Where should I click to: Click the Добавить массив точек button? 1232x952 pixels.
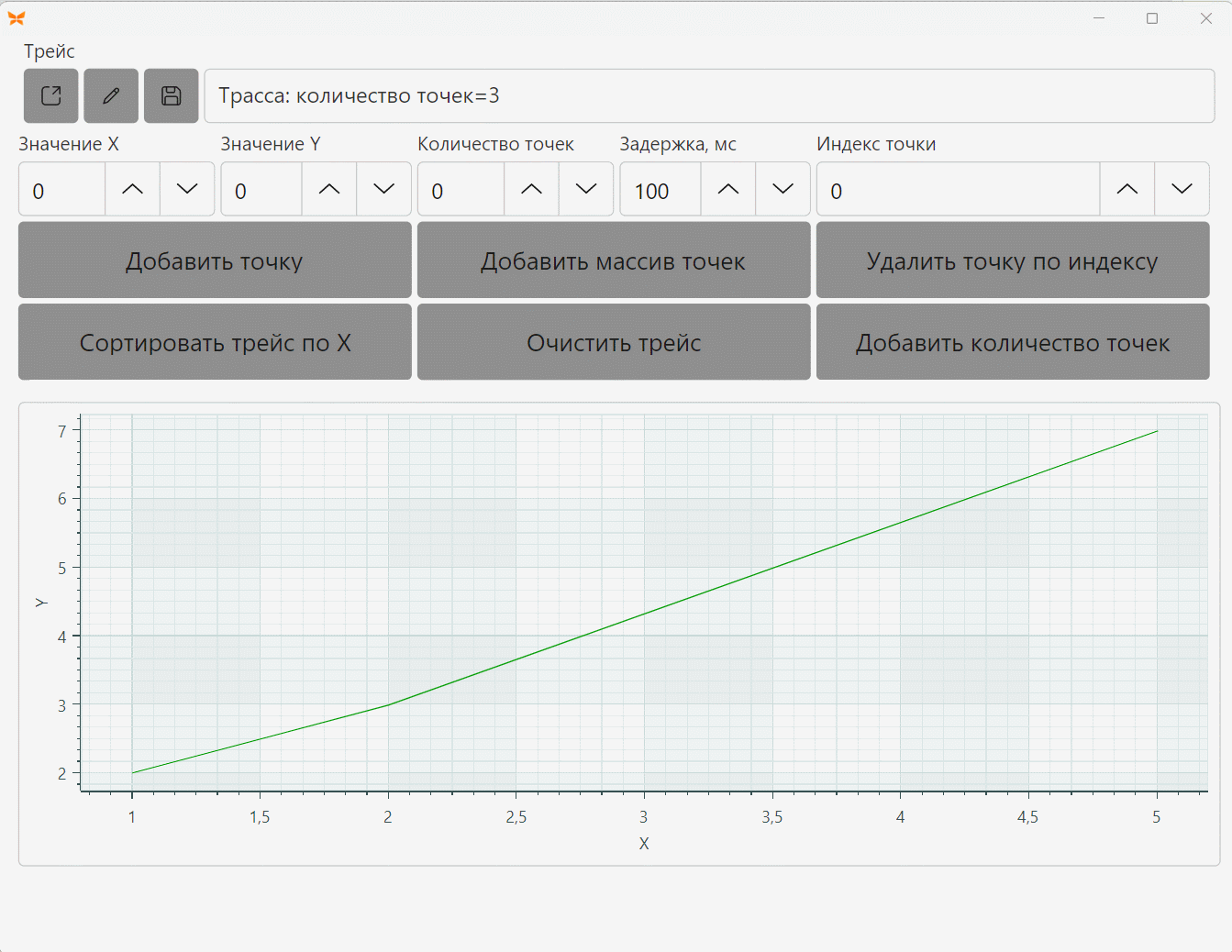614,260
